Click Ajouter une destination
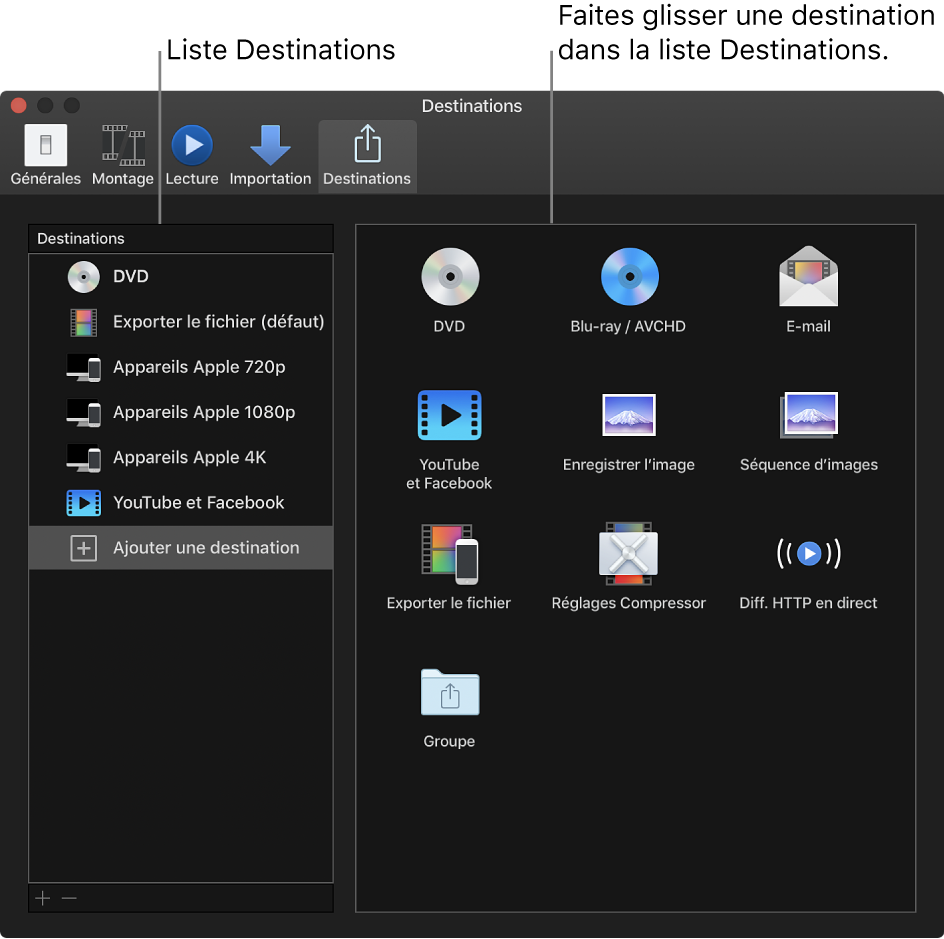 coord(180,548)
